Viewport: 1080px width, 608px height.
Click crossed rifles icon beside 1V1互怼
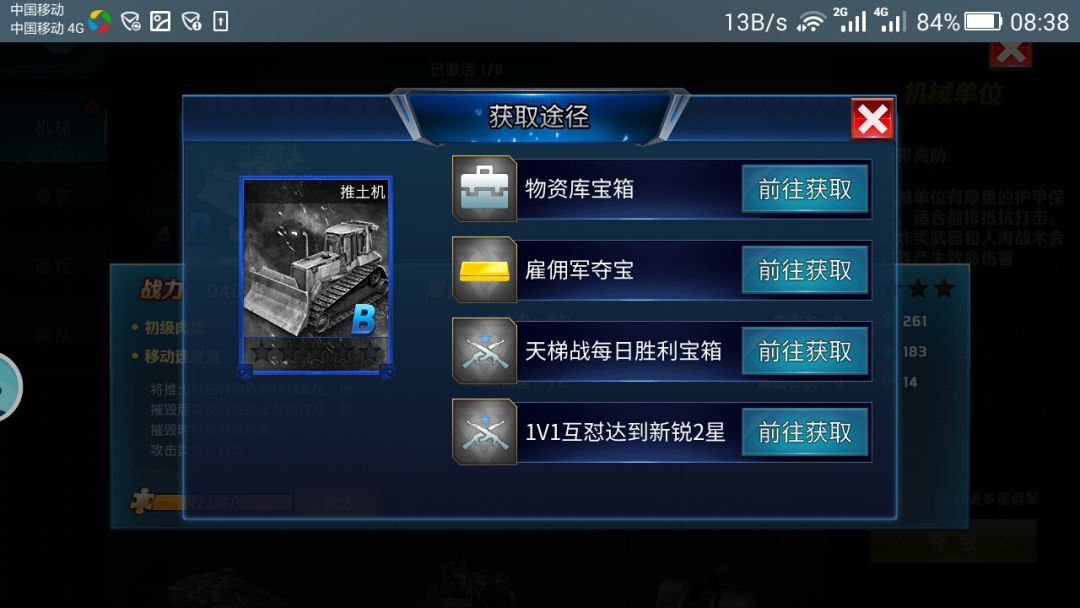pos(484,432)
